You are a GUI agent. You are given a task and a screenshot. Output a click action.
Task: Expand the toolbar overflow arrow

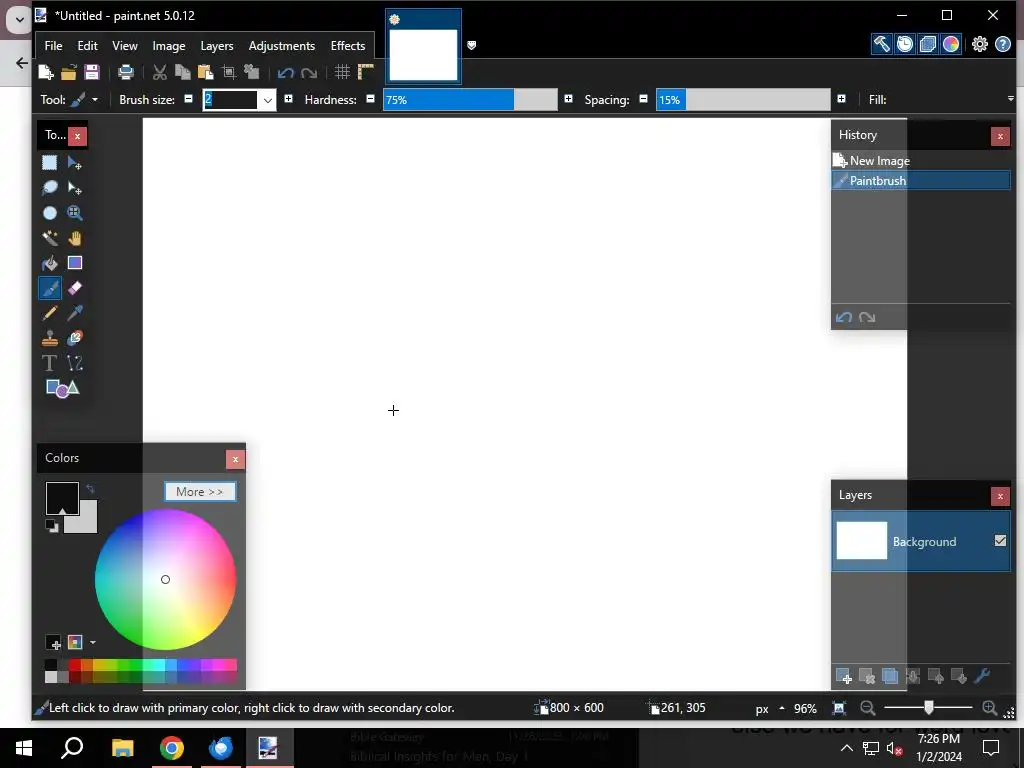tap(1010, 99)
